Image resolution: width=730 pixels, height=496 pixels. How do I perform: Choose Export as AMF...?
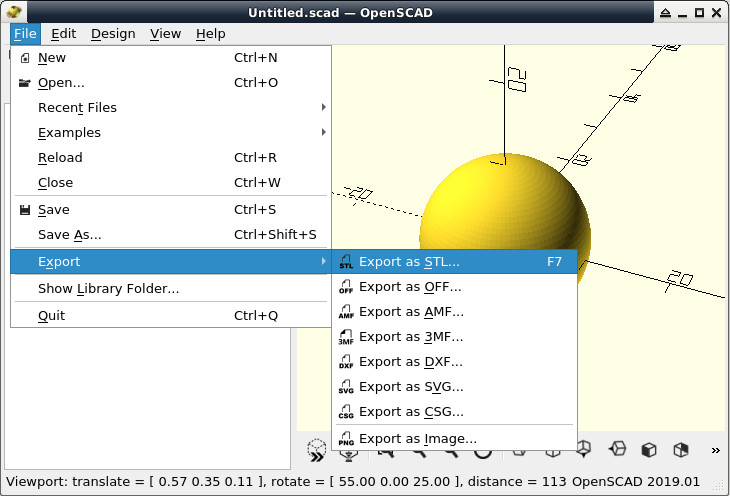[454, 312]
